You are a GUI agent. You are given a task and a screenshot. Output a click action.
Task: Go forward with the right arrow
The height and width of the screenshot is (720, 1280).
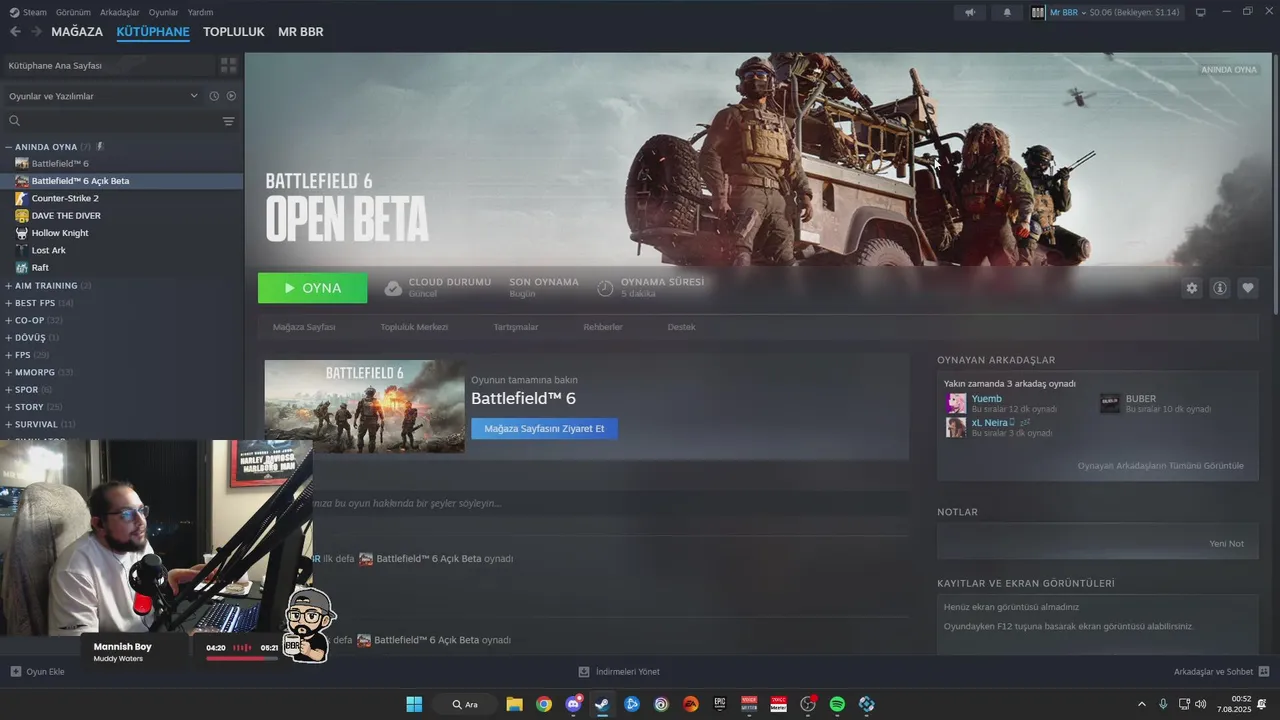36,32
